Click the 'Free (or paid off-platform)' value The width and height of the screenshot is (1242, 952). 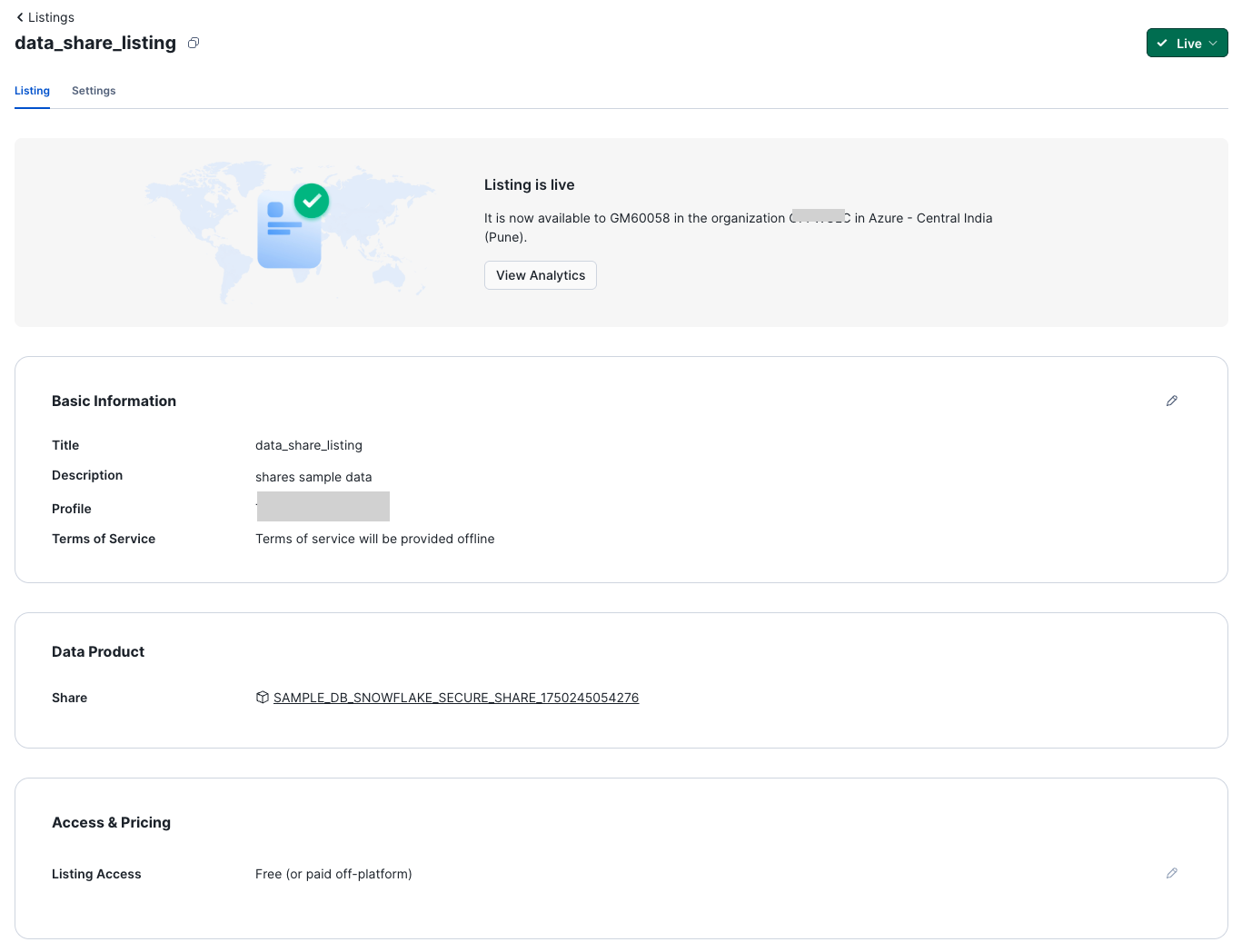pyautogui.click(x=333, y=874)
